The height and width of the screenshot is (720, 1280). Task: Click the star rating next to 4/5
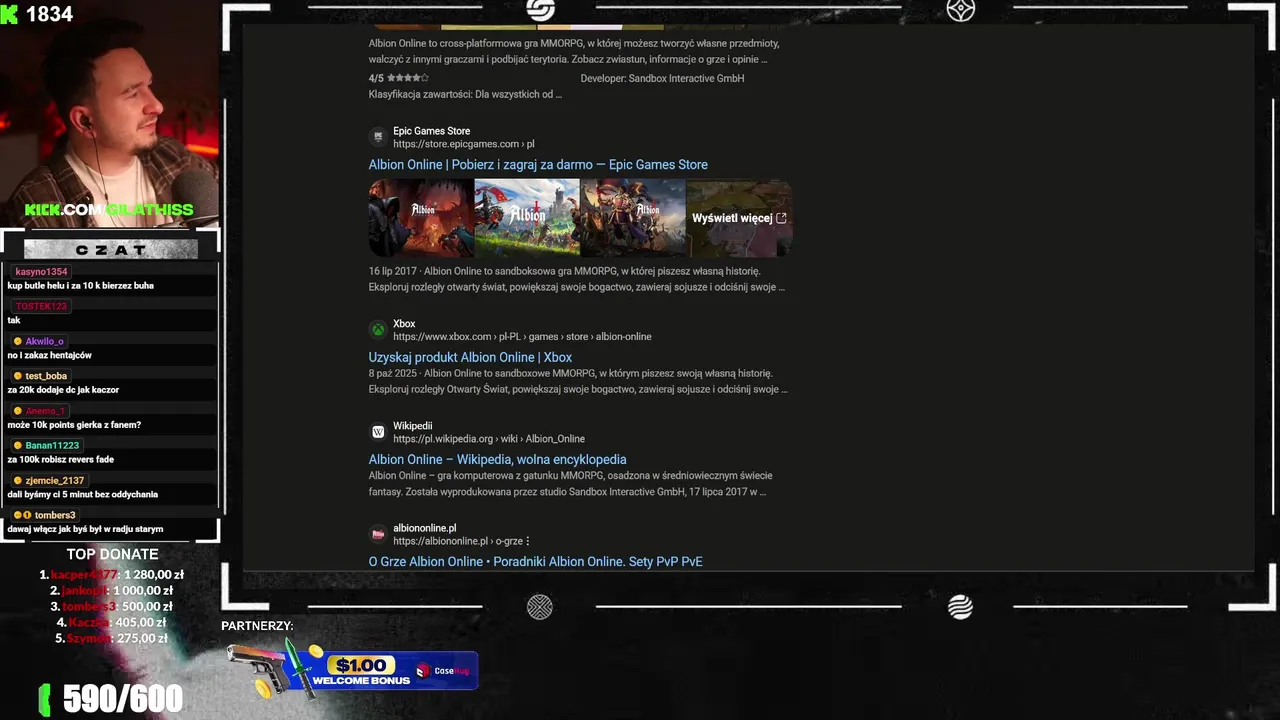tap(408, 78)
